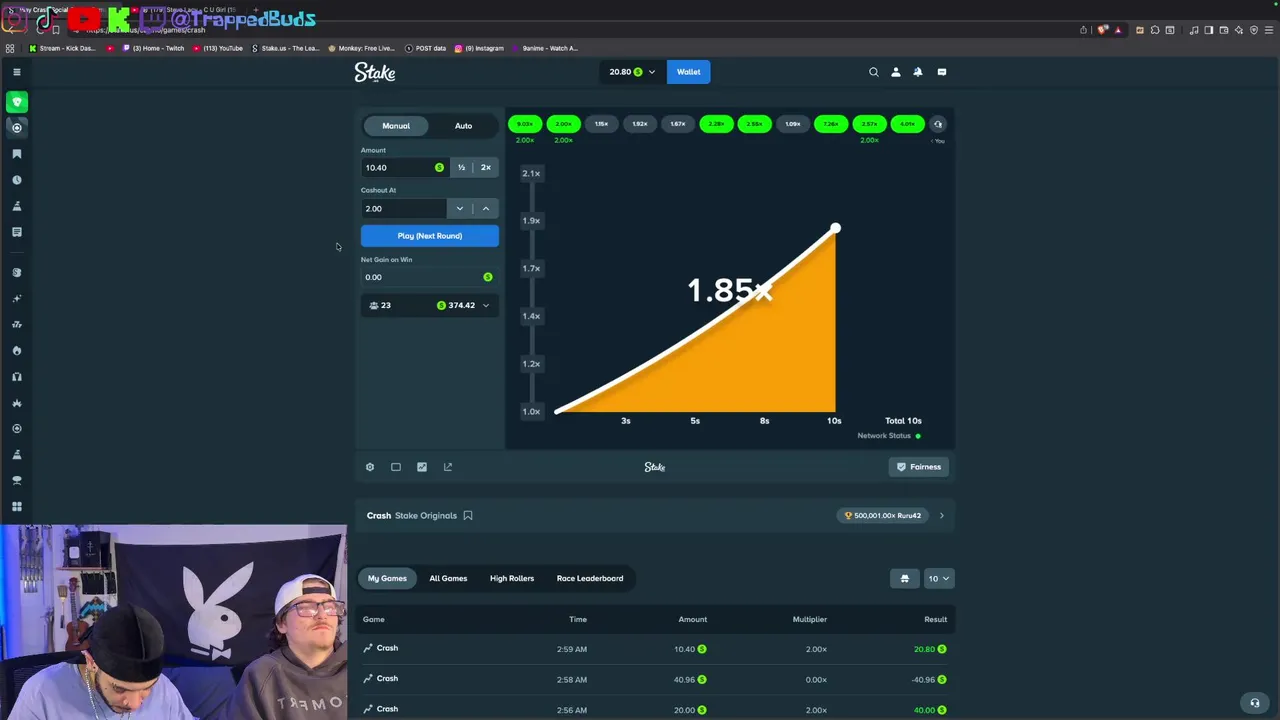Open the user profile icon
Screen dimensions: 1280x720
pos(896,72)
